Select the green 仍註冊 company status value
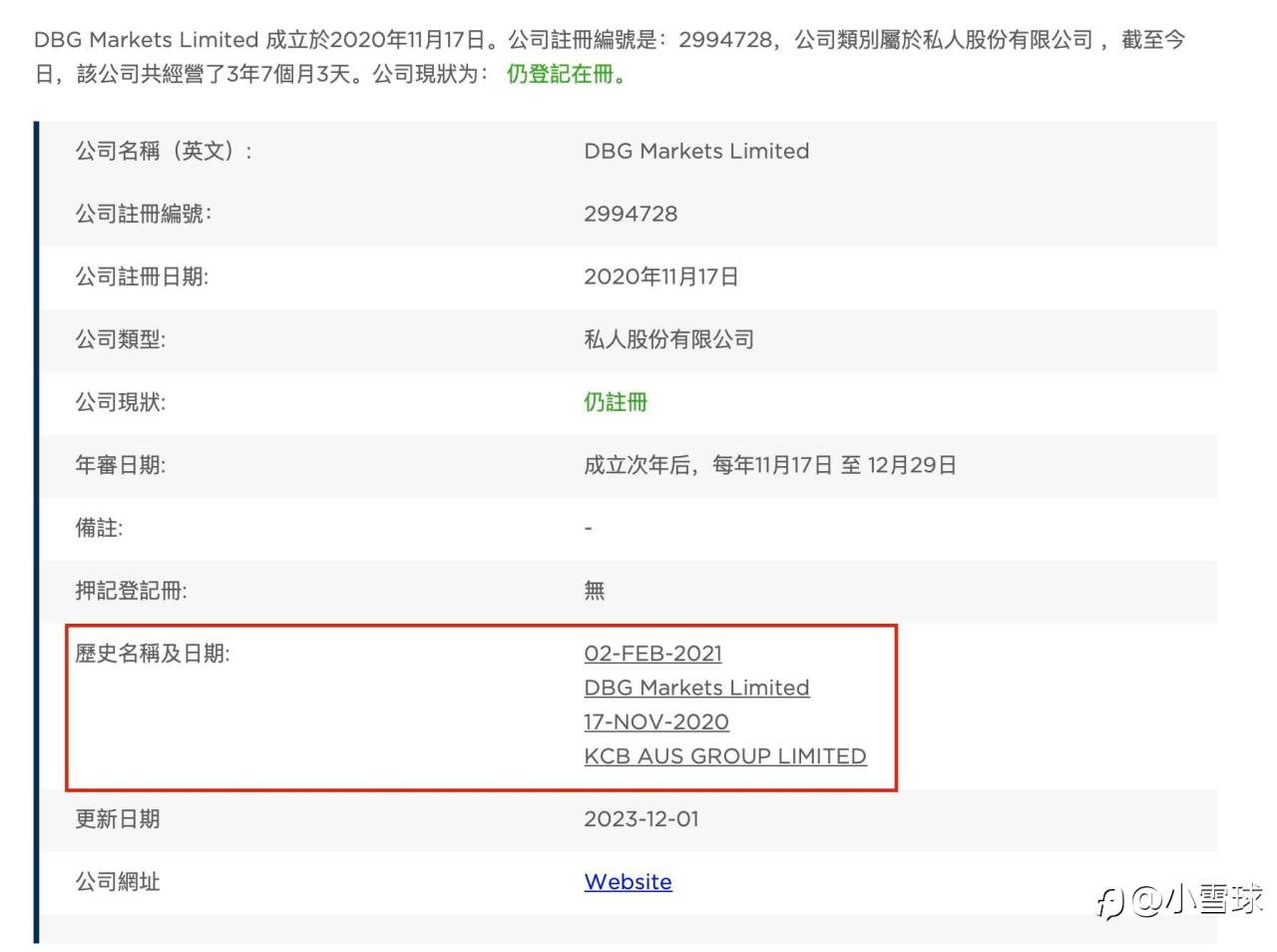Screen dimensions: 1277x952 pos(616,402)
